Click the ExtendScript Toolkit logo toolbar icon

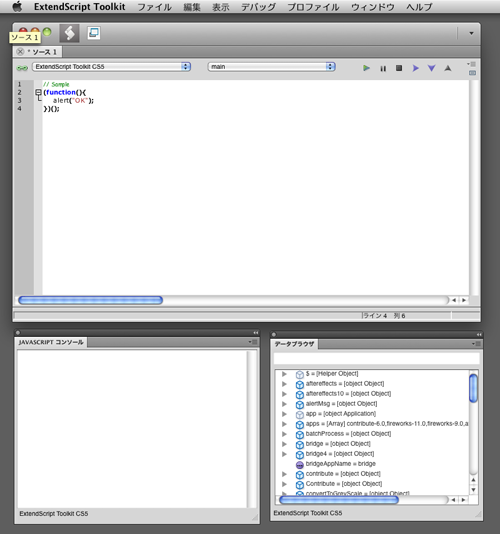tap(69, 33)
